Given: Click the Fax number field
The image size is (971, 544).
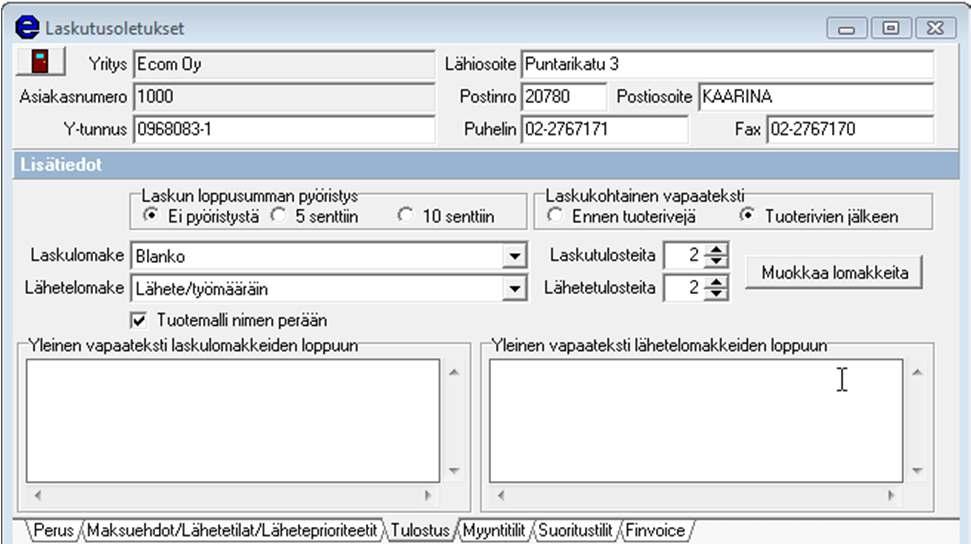Looking at the screenshot, I should (850, 129).
